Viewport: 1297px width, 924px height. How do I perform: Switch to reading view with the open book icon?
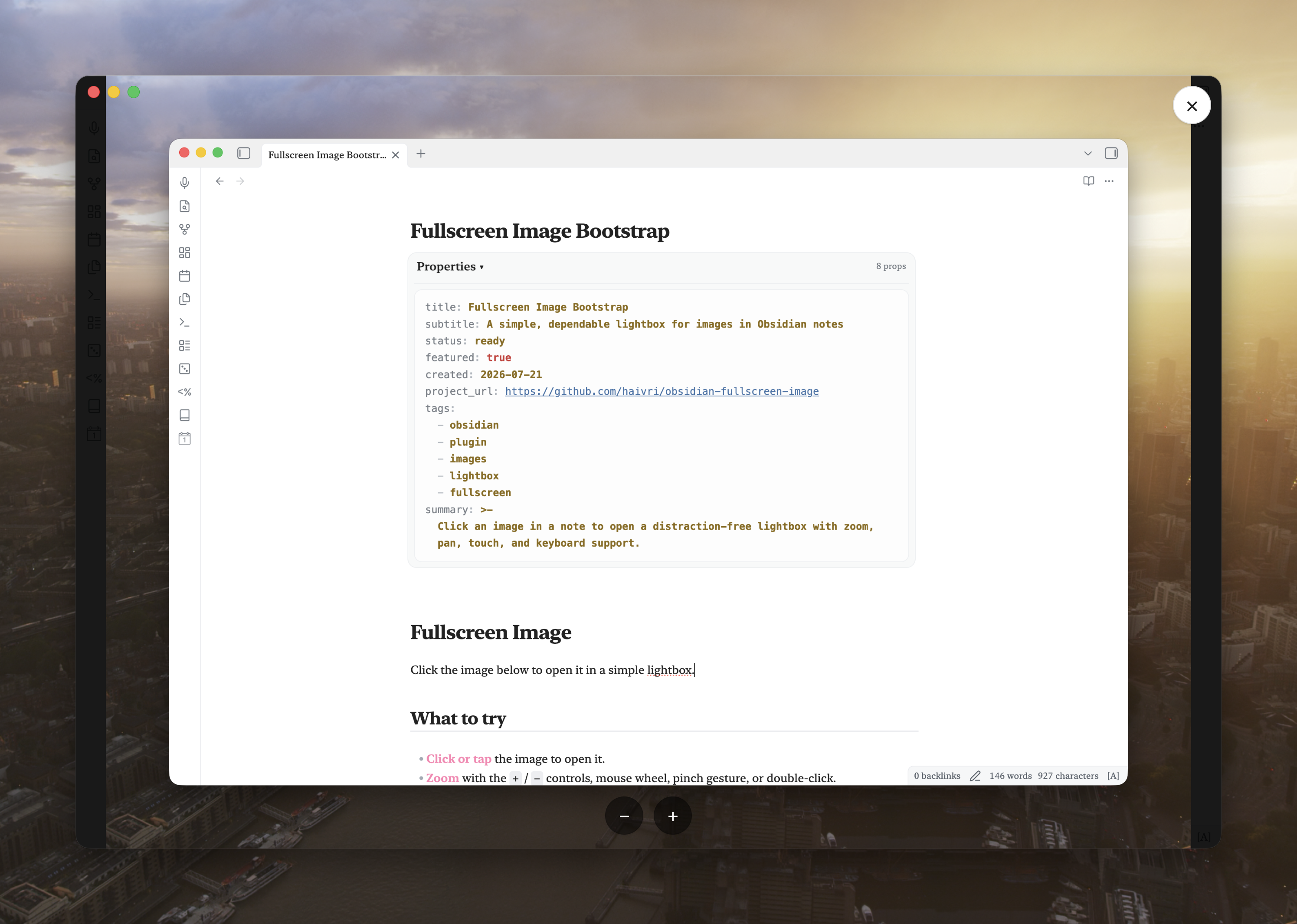click(x=1088, y=181)
